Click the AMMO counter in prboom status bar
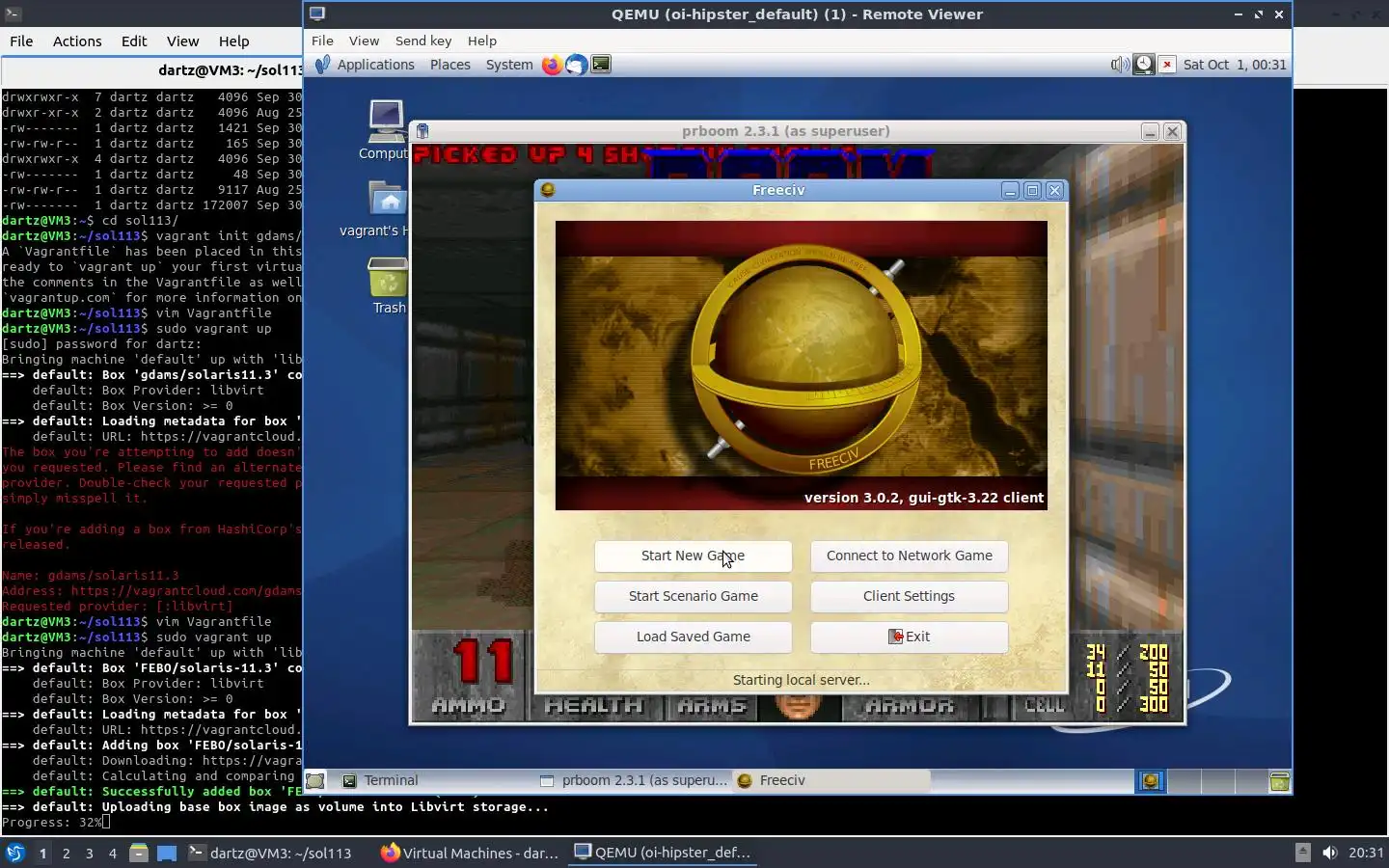Viewport: 1389px width, 868px height. tap(469, 679)
